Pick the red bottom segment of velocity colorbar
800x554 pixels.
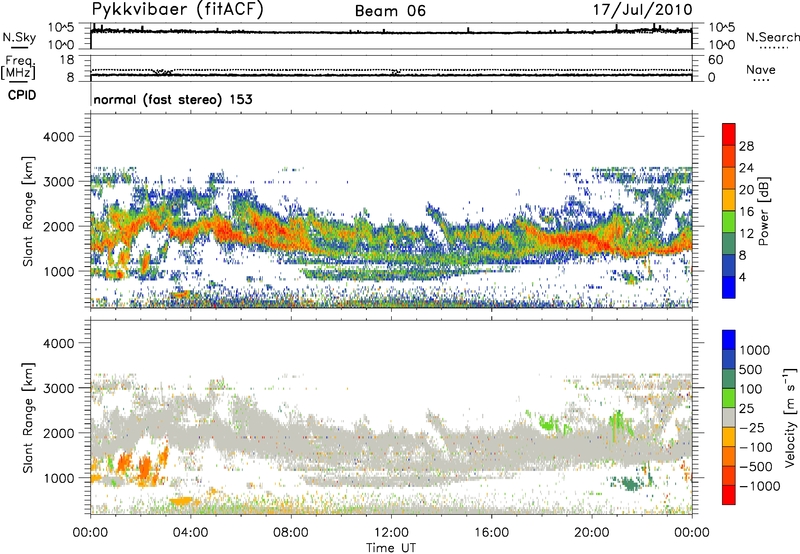(x=729, y=495)
